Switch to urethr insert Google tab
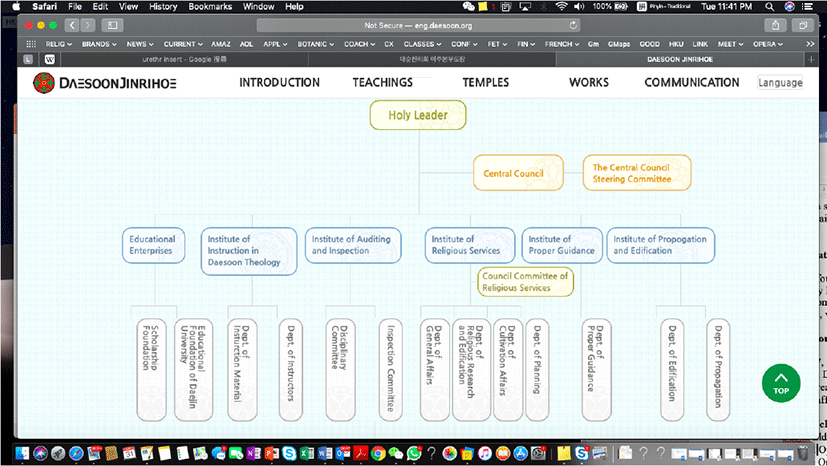The image size is (827, 466). coord(184,60)
